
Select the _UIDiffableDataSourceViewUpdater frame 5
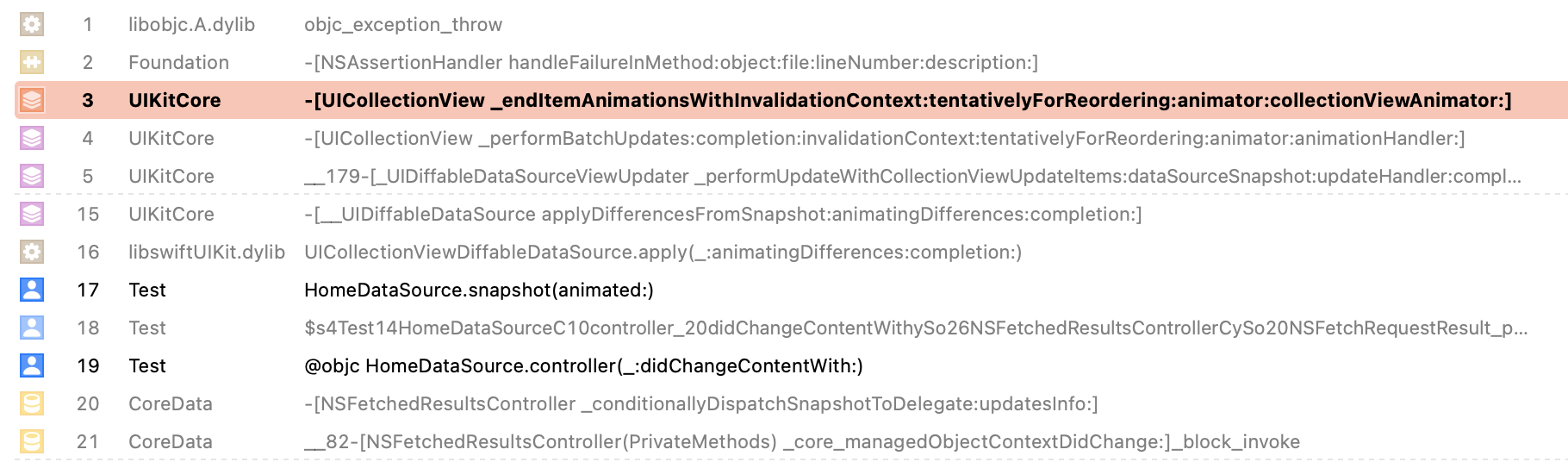tap(912, 176)
